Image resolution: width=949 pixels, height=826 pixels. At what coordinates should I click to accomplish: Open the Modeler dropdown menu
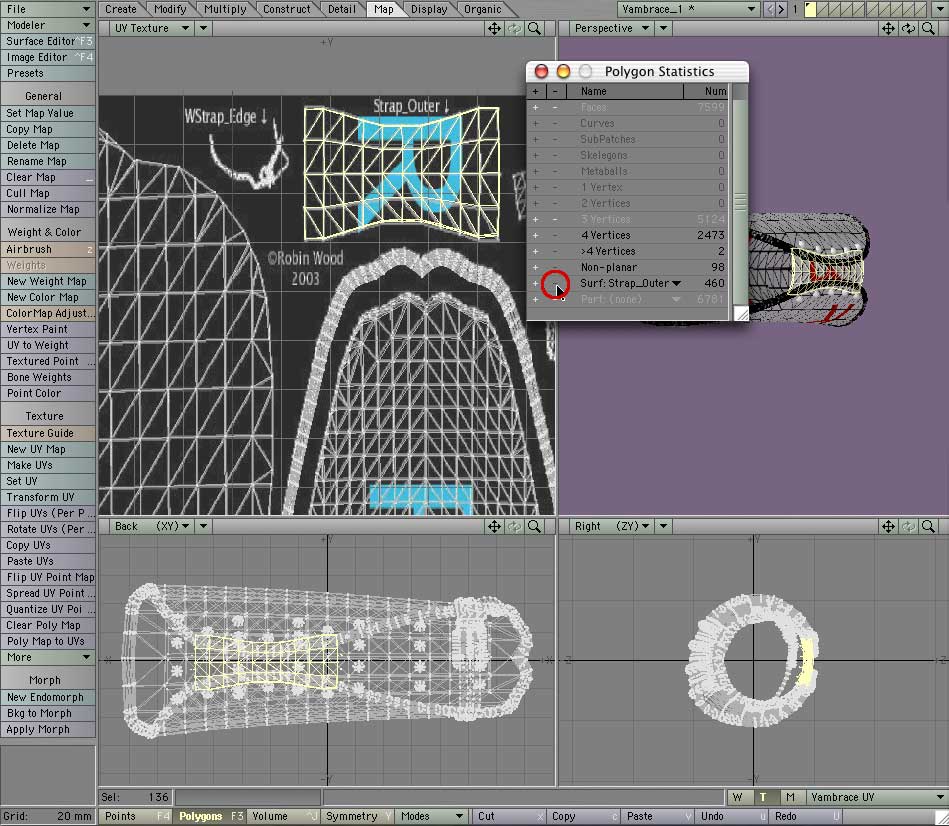[x=48, y=25]
